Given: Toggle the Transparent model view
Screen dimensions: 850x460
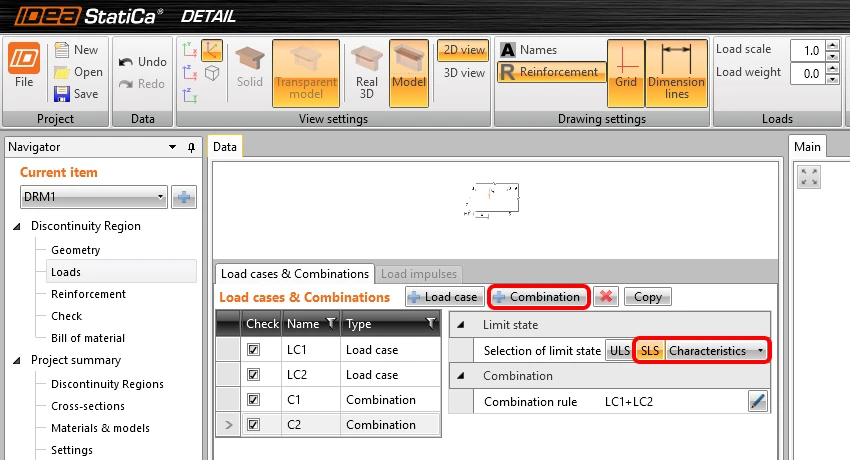Looking at the screenshot, I should pos(306,73).
